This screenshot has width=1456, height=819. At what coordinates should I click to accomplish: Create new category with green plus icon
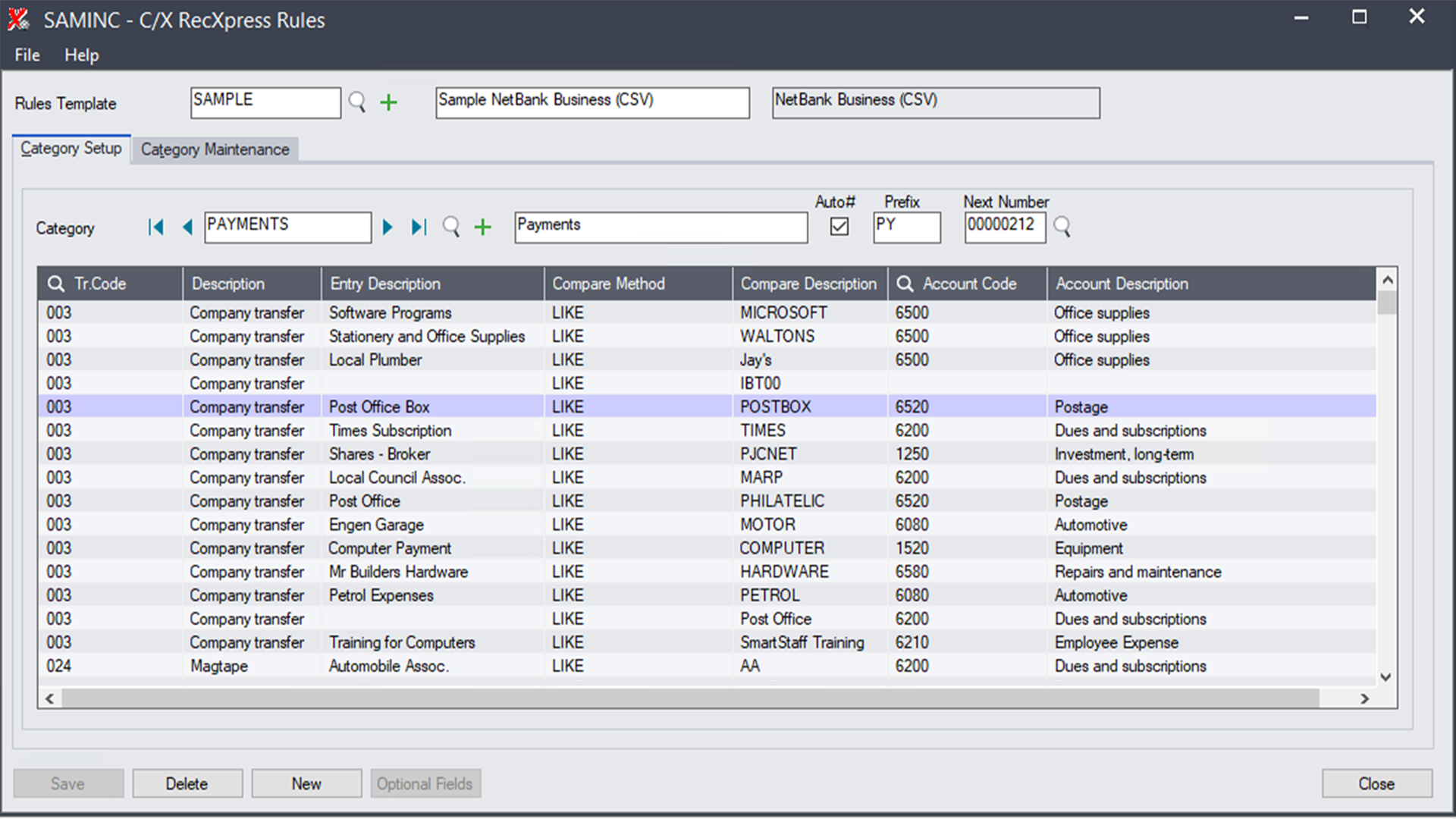pos(483,227)
